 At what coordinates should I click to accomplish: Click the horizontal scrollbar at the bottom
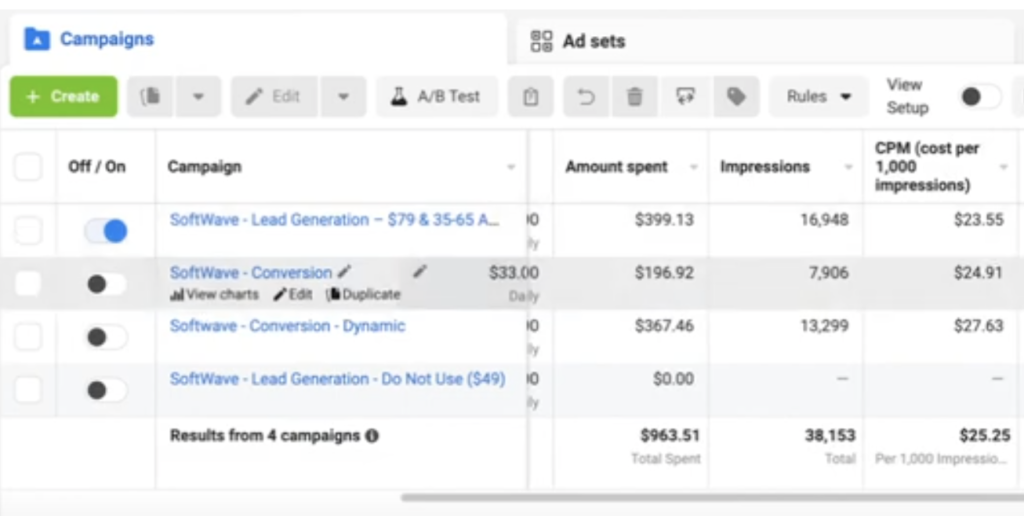[712, 498]
